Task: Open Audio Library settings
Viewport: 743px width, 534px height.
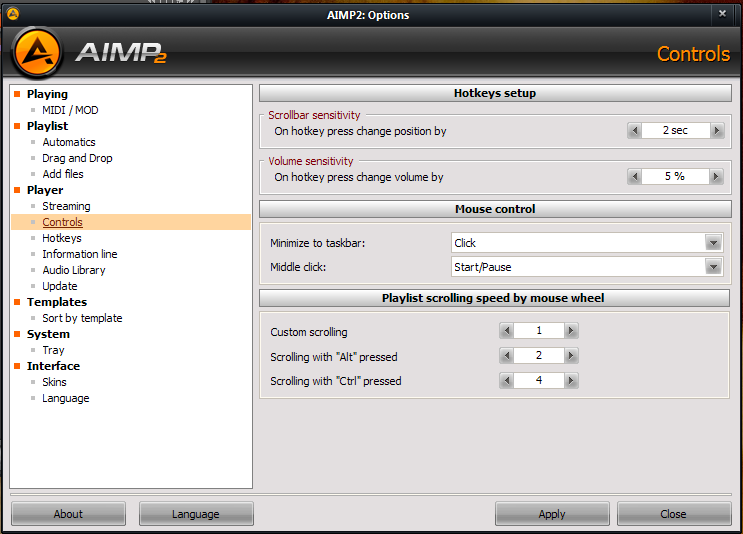Action: point(74,270)
